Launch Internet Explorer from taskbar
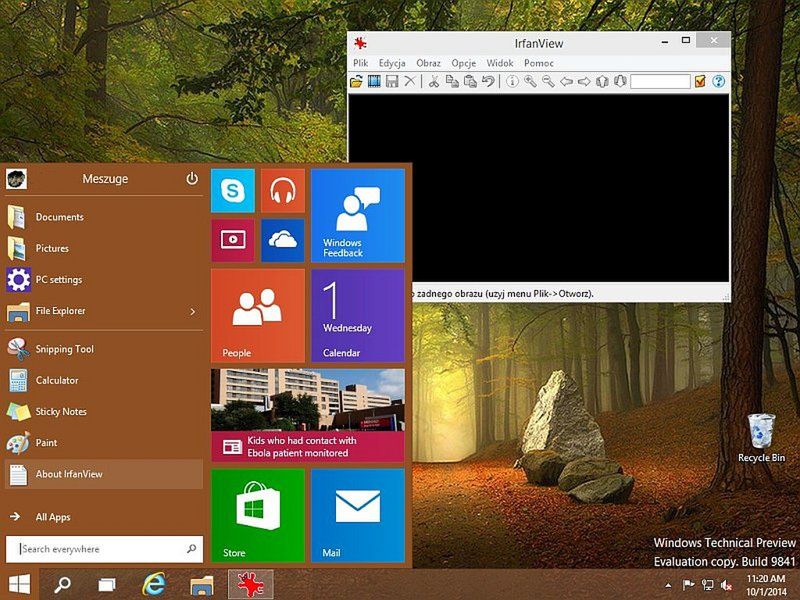The image size is (800, 600). coord(154,584)
